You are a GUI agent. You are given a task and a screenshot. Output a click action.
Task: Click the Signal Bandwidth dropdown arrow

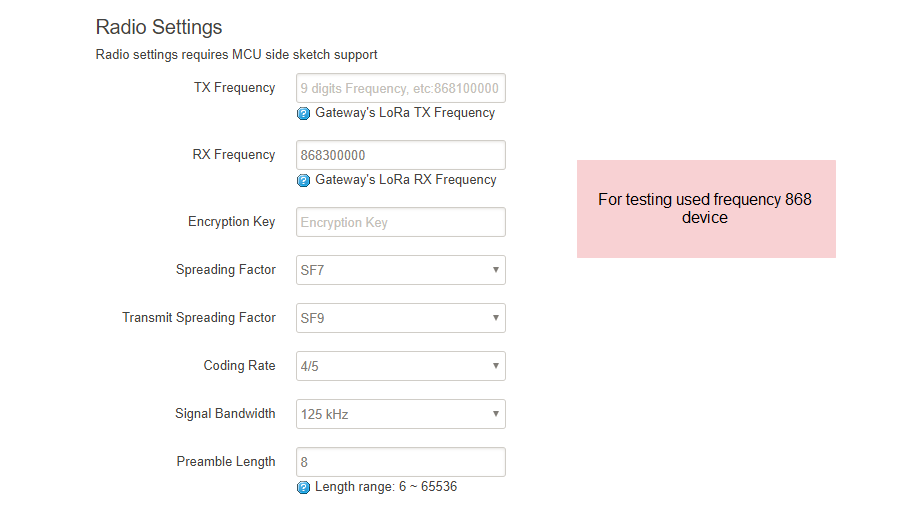tap(495, 414)
